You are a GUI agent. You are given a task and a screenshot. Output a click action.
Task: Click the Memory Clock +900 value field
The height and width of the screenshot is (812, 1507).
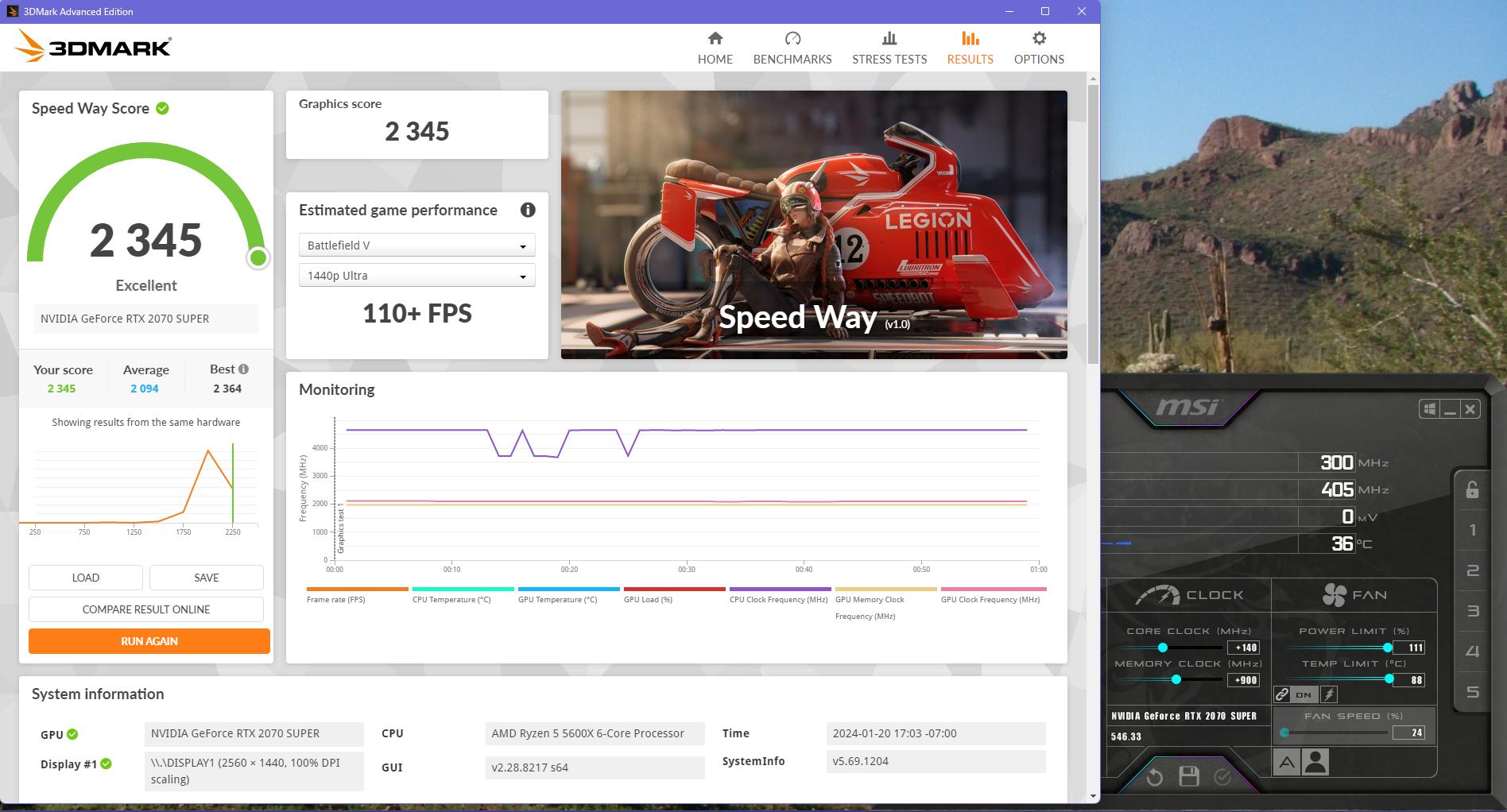tap(1244, 680)
